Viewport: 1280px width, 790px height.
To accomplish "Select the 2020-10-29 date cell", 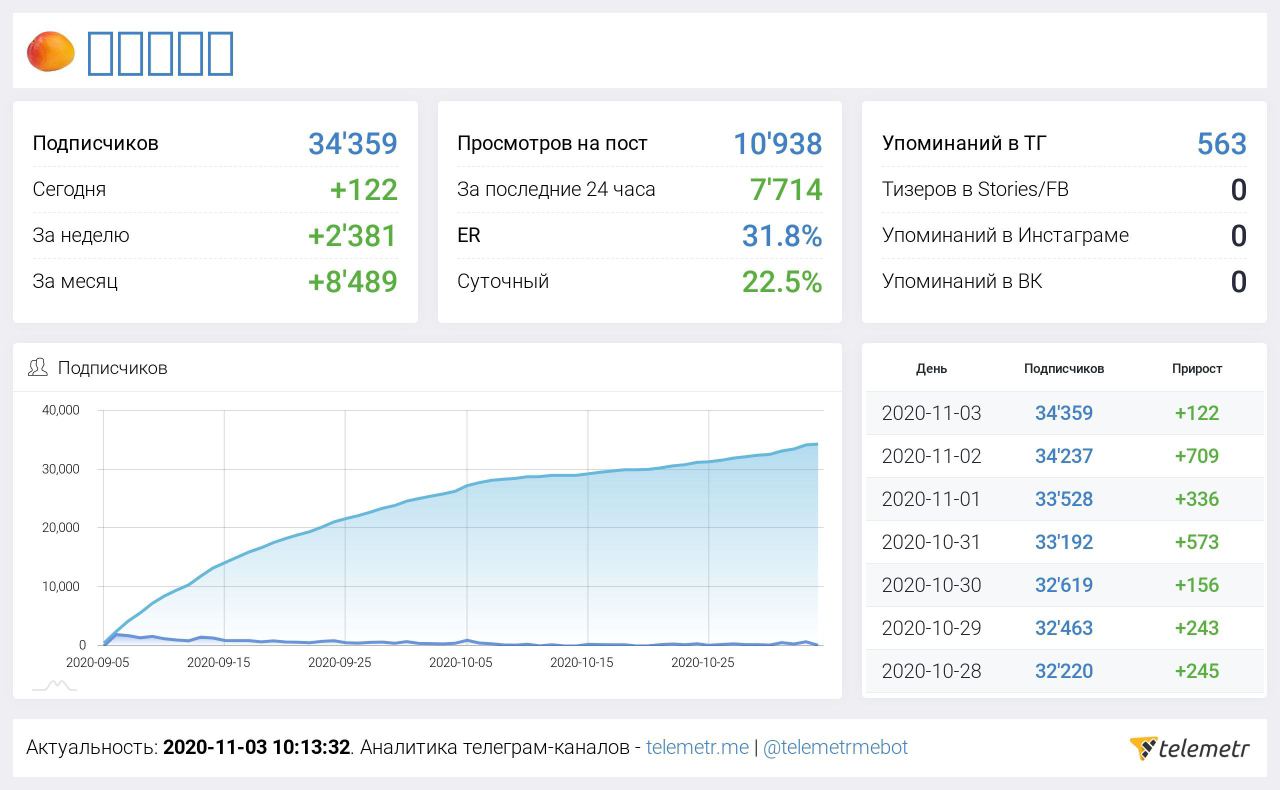I will (931, 627).
